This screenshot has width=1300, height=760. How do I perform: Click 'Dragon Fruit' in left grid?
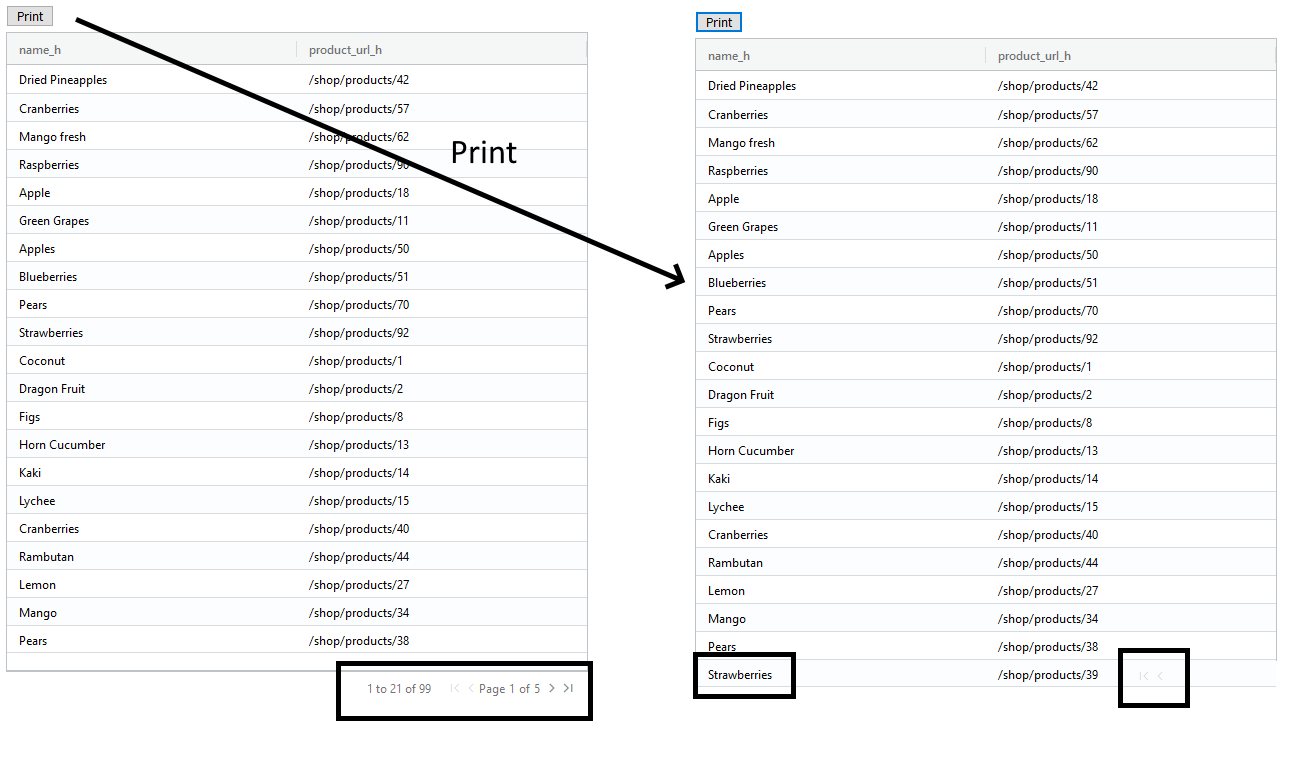click(x=52, y=389)
